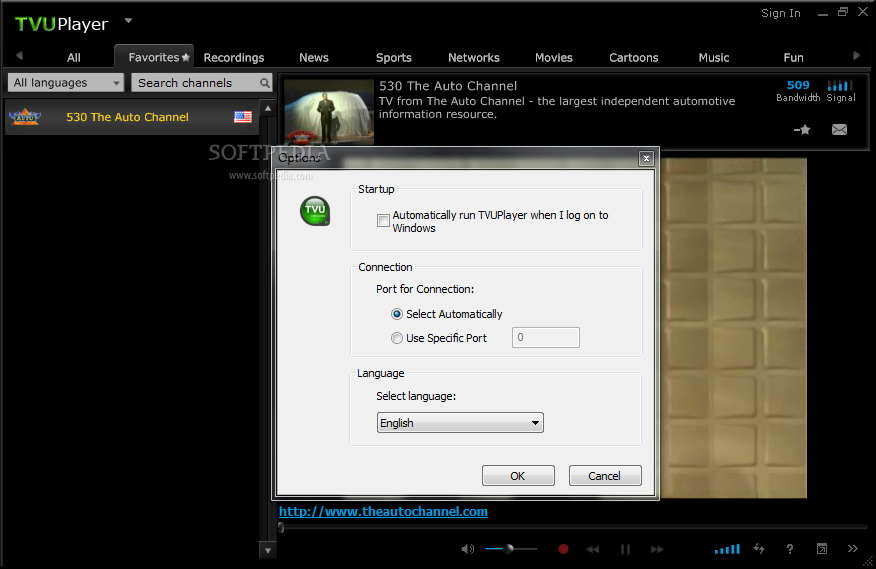The width and height of the screenshot is (876, 569).
Task: Mute audio with speaker icon
Action: pyautogui.click(x=468, y=549)
